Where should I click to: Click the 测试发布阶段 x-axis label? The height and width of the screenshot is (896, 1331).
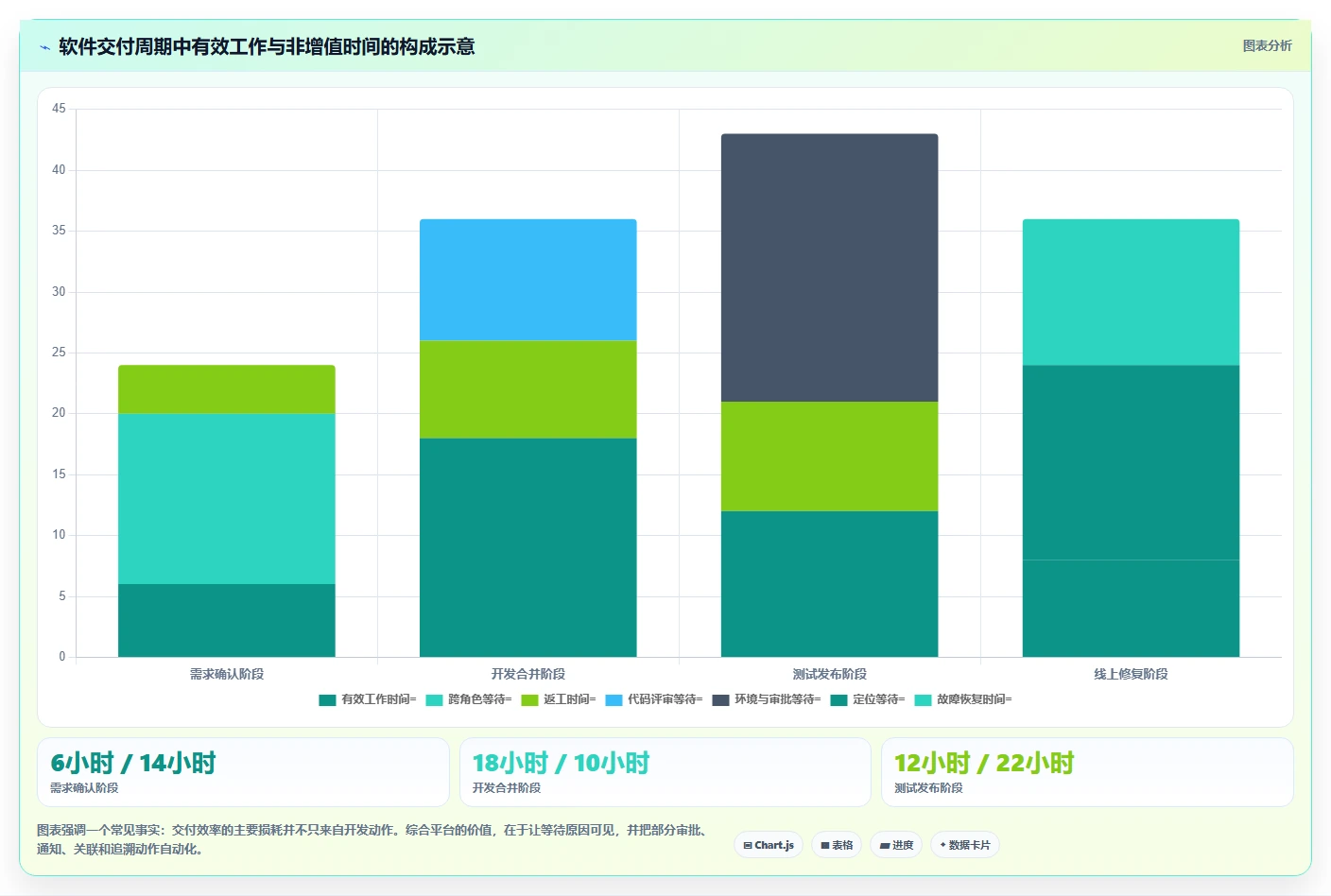click(830, 674)
